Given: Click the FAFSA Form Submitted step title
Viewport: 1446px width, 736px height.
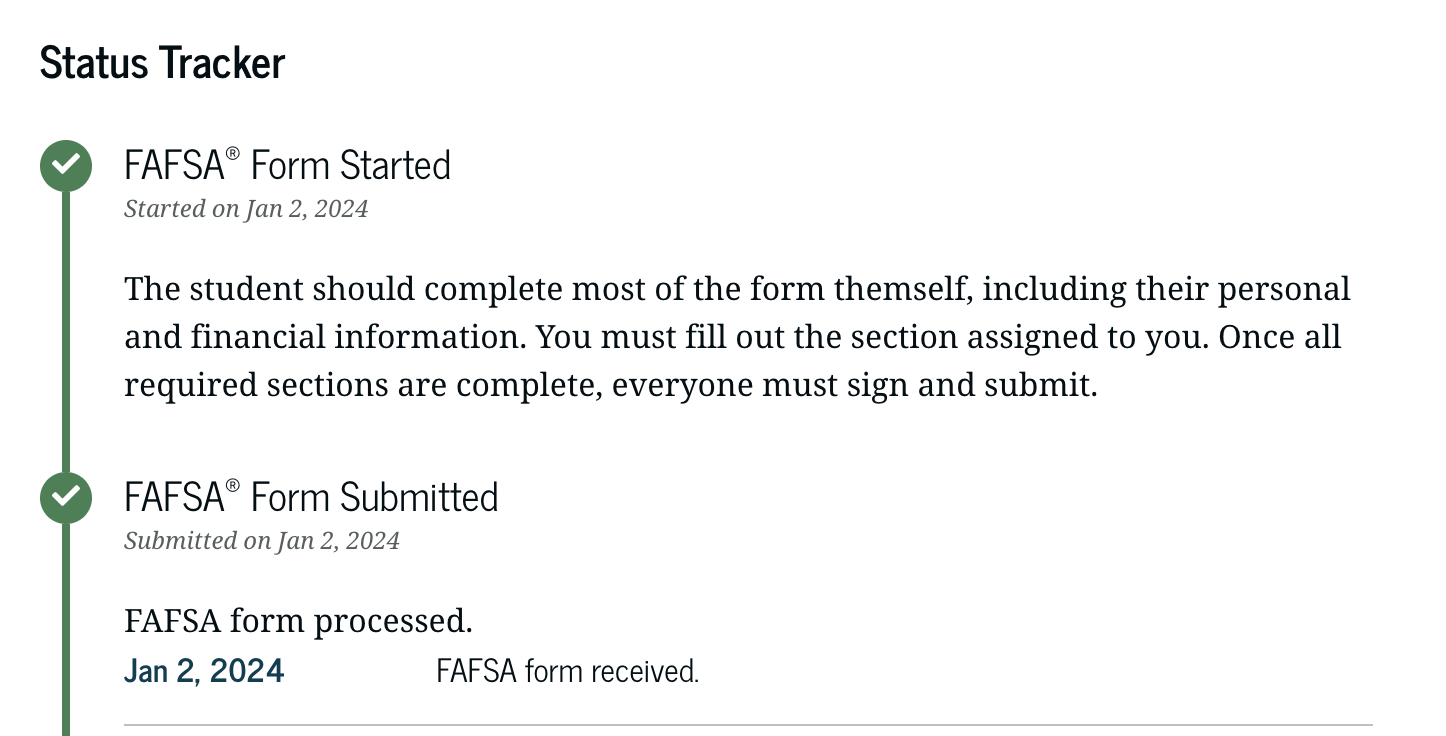Looking at the screenshot, I should click(x=311, y=497).
